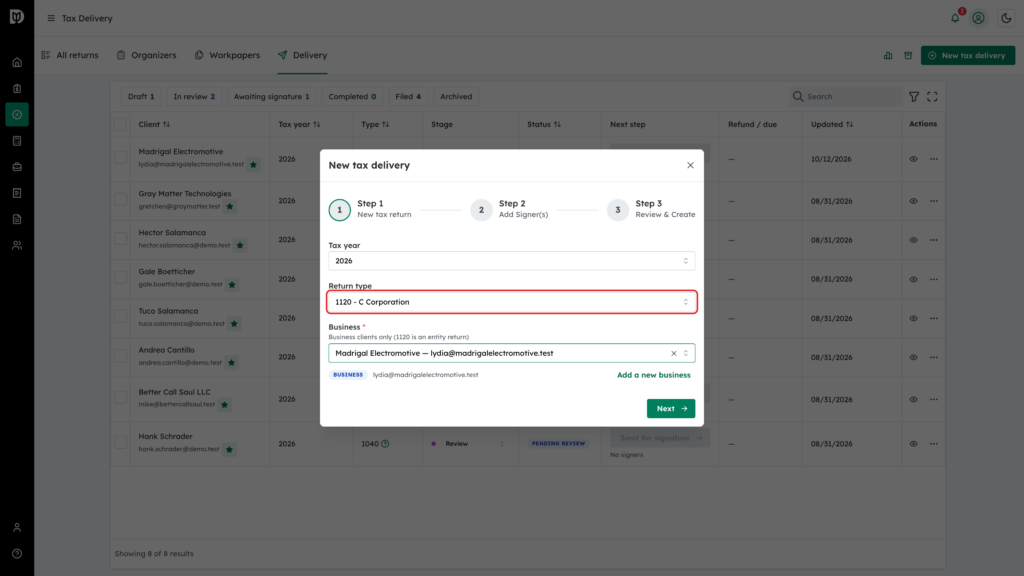Image resolution: width=1024 pixels, height=576 pixels.
Task: Select the highlighted compass icon in the sidebar
Action: [17, 115]
